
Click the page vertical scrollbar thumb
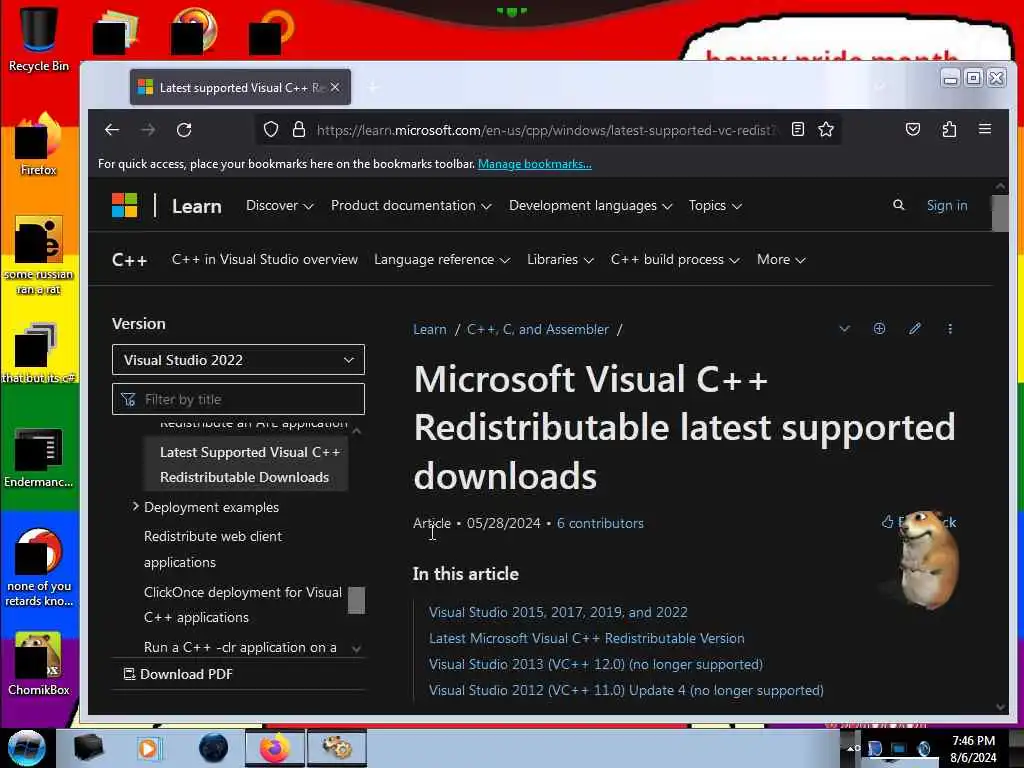(x=1000, y=213)
